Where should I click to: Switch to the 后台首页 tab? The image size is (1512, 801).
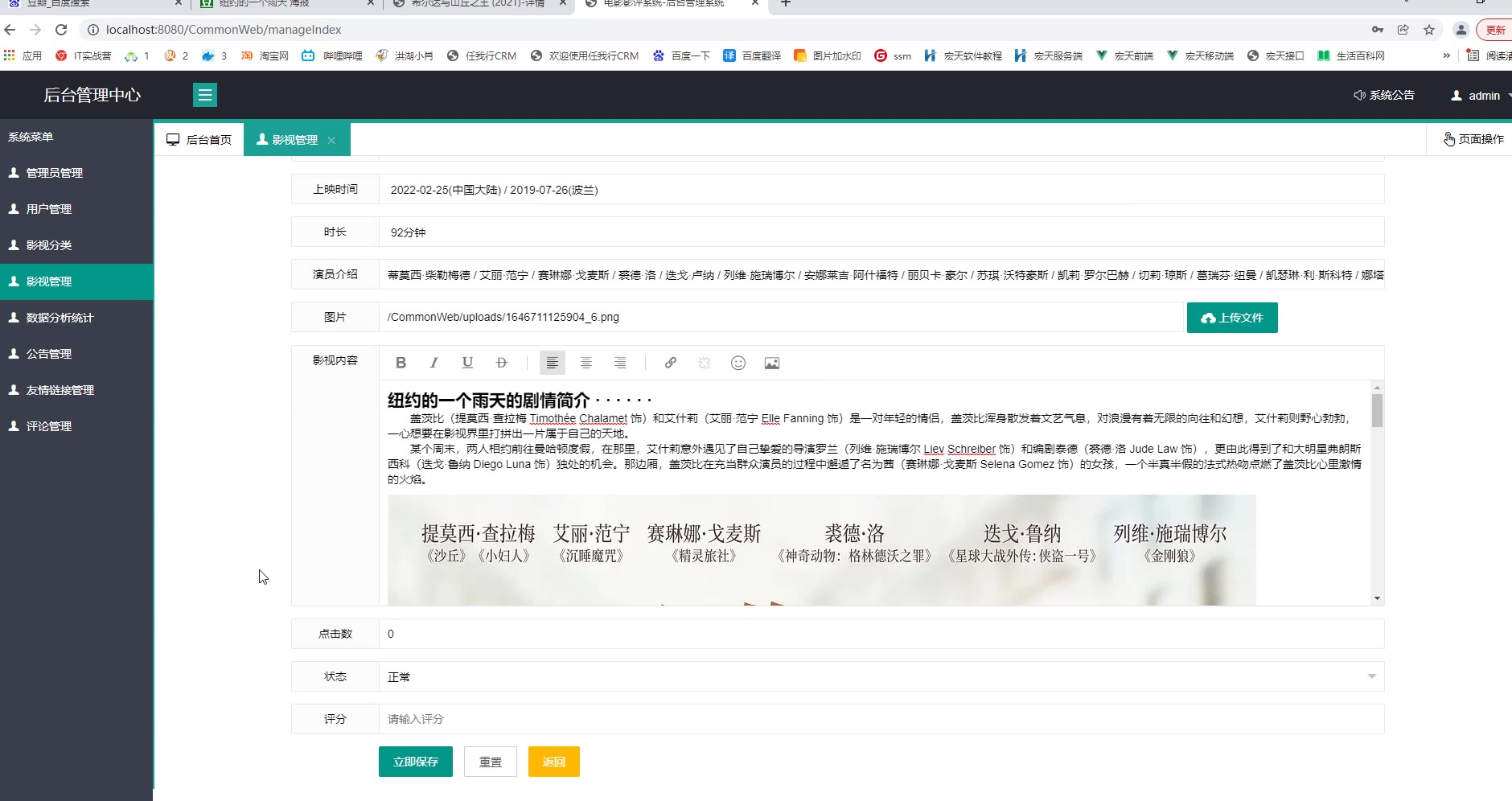(x=199, y=140)
